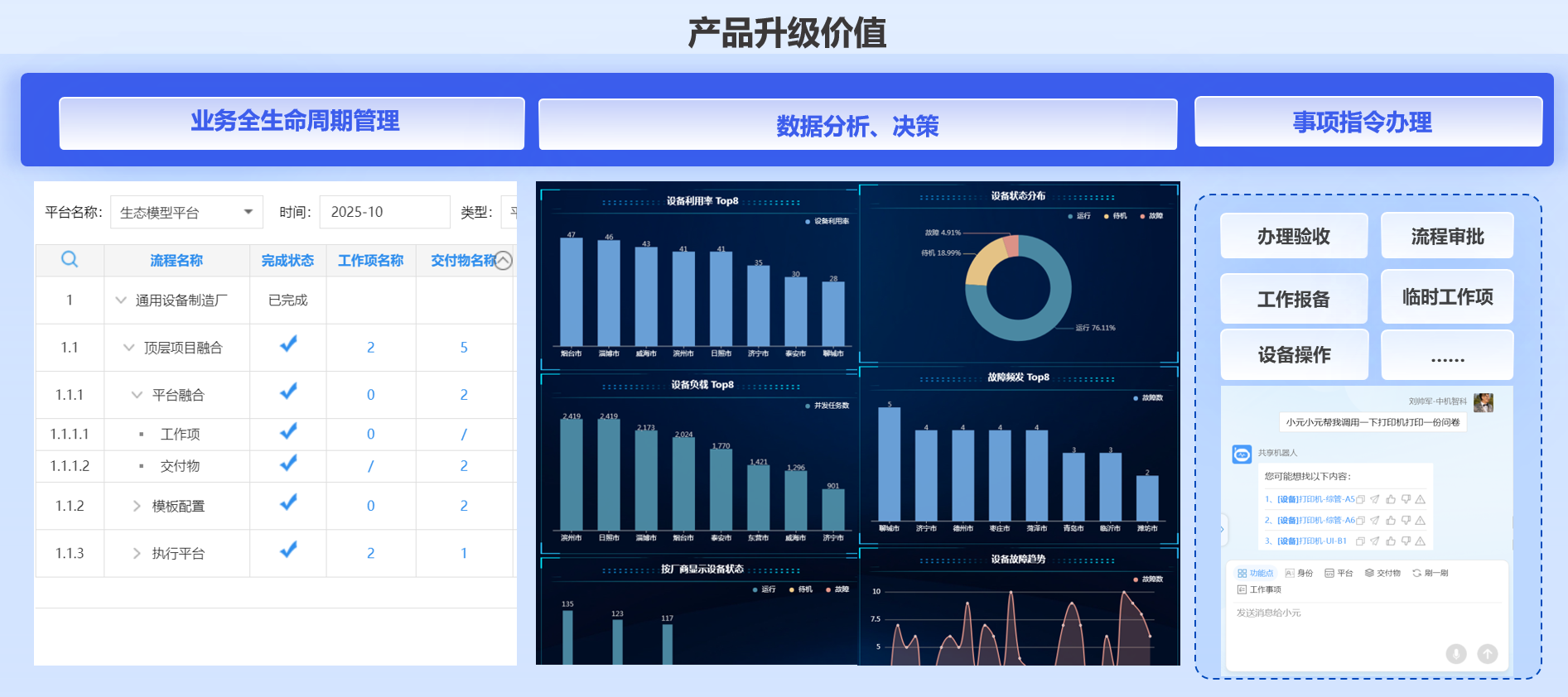The image size is (1568, 697).
Task: Click the checkmark status for 执行平台
Action: coord(288,550)
